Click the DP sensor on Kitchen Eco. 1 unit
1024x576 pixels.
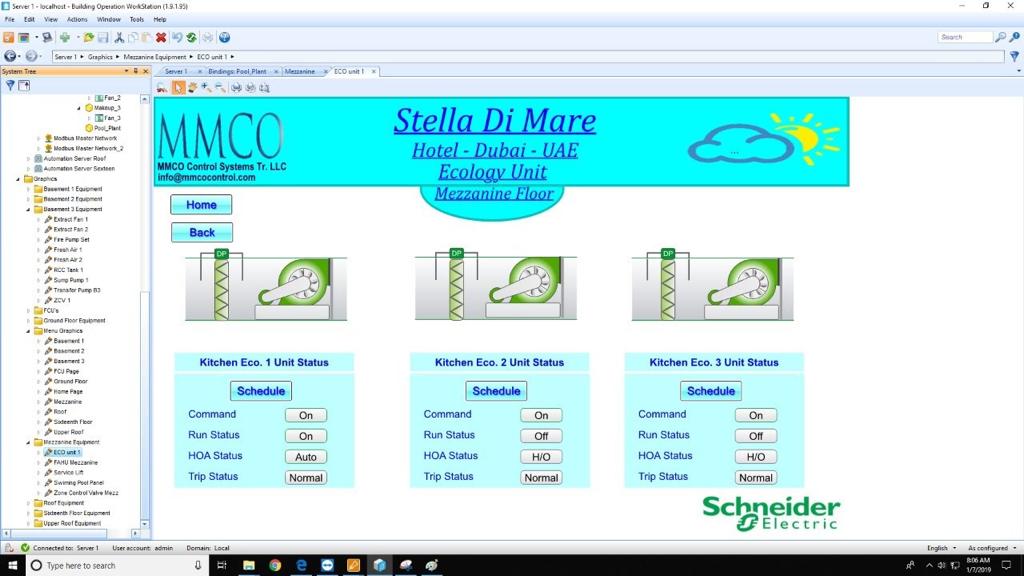coord(221,253)
